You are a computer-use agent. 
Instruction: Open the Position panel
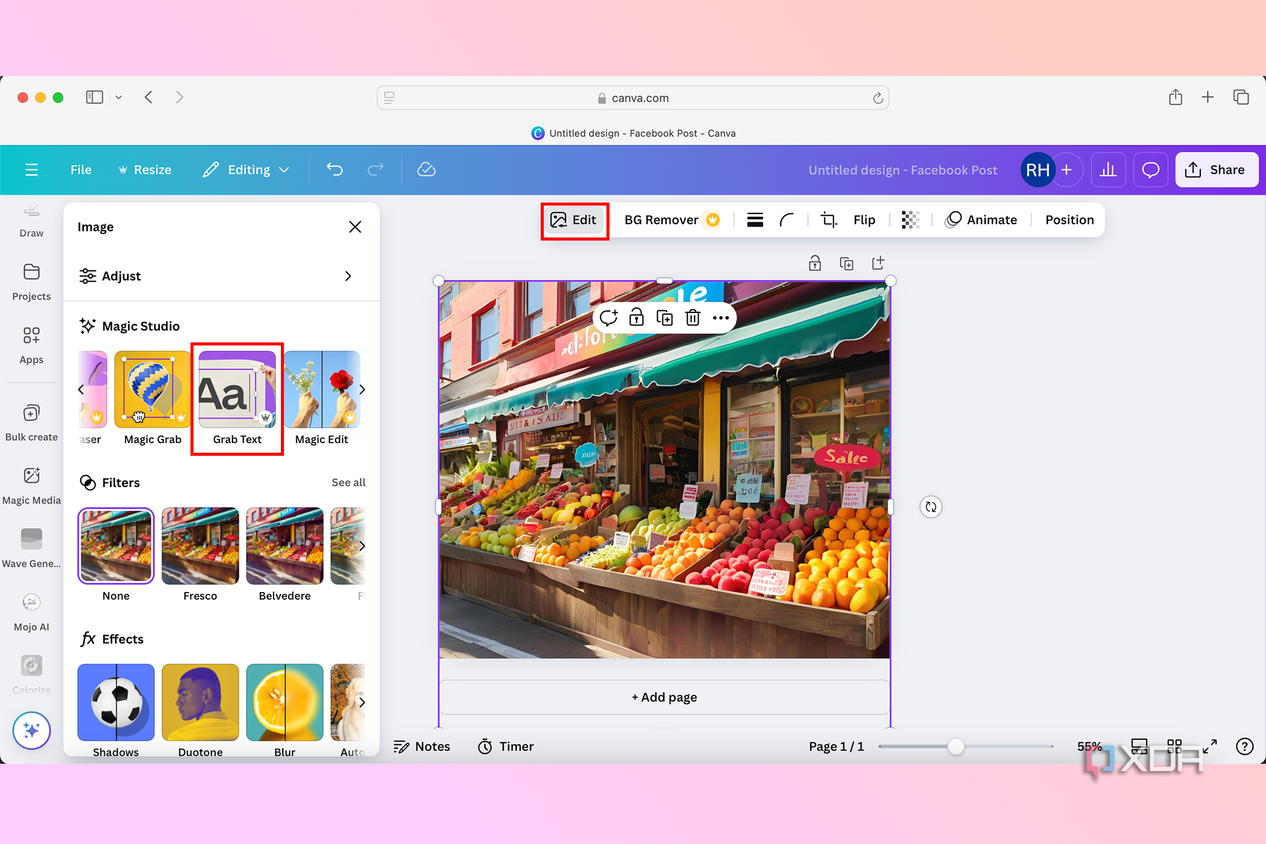[1069, 220]
